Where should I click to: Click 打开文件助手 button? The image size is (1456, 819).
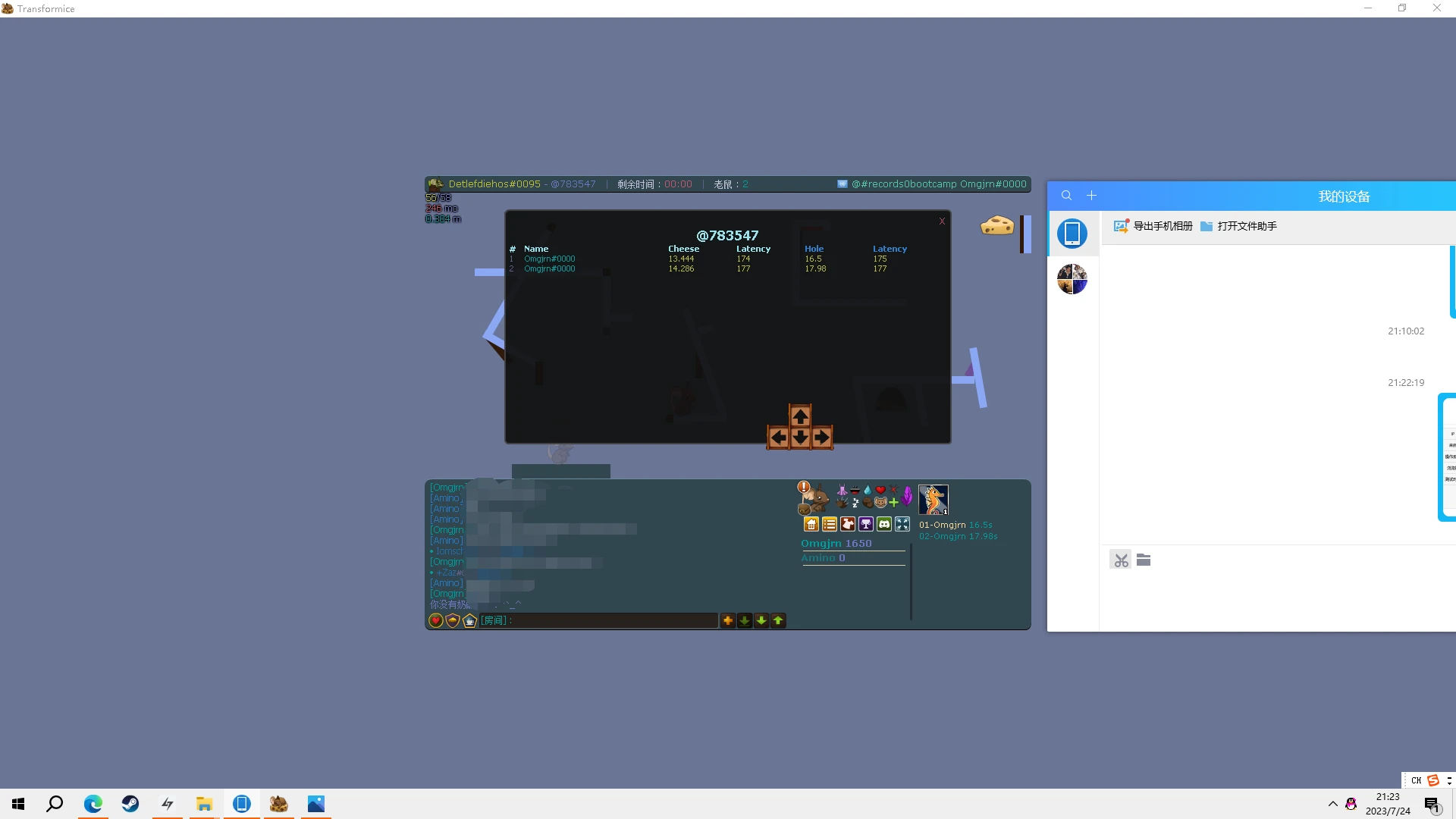1238,226
